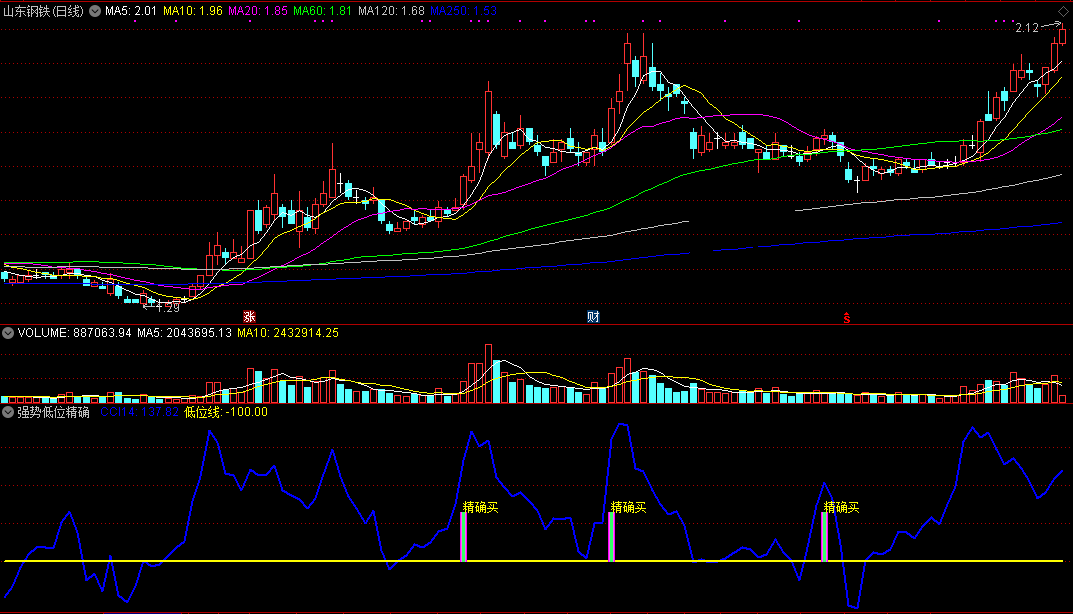Open dropdown beside 山东钢铁(日线) title
The image size is (1073, 614).
pyautogui.click(x=95, y=11)
